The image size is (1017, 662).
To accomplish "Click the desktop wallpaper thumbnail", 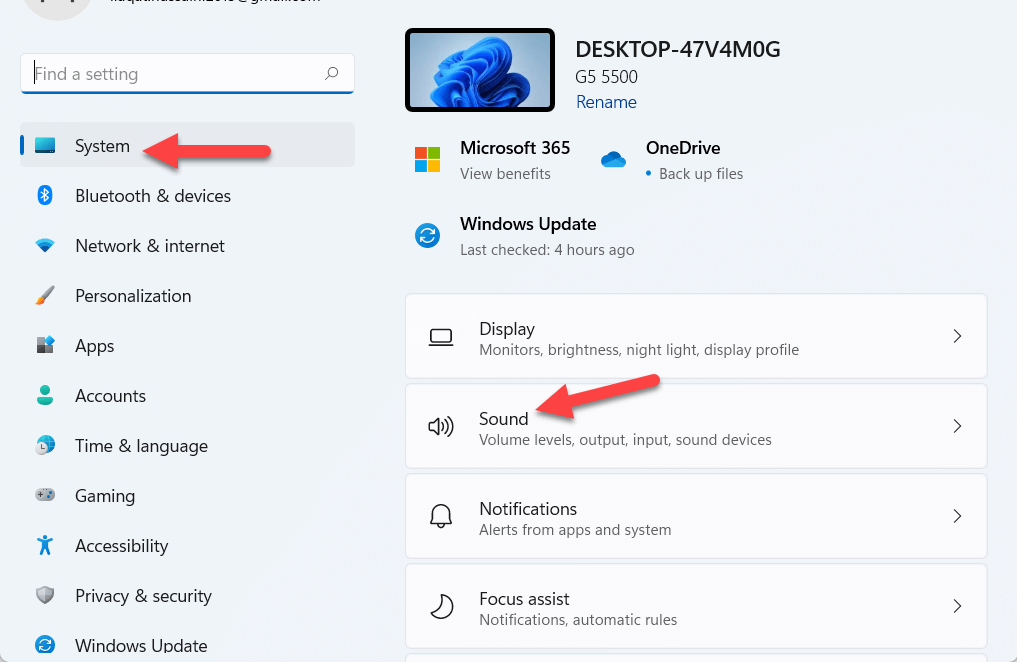I will [480, 70].
